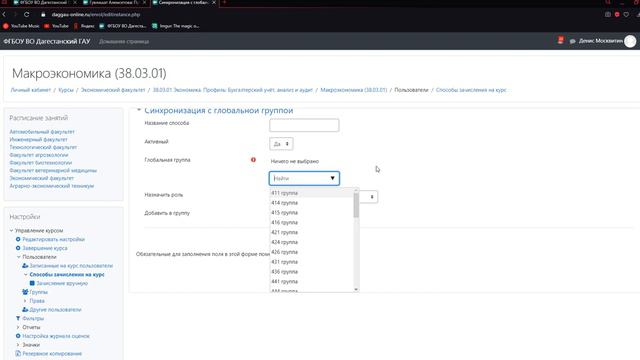Select 414 группа from the list
The height and width of the screenshot is (360, 640).
(311, 203)
